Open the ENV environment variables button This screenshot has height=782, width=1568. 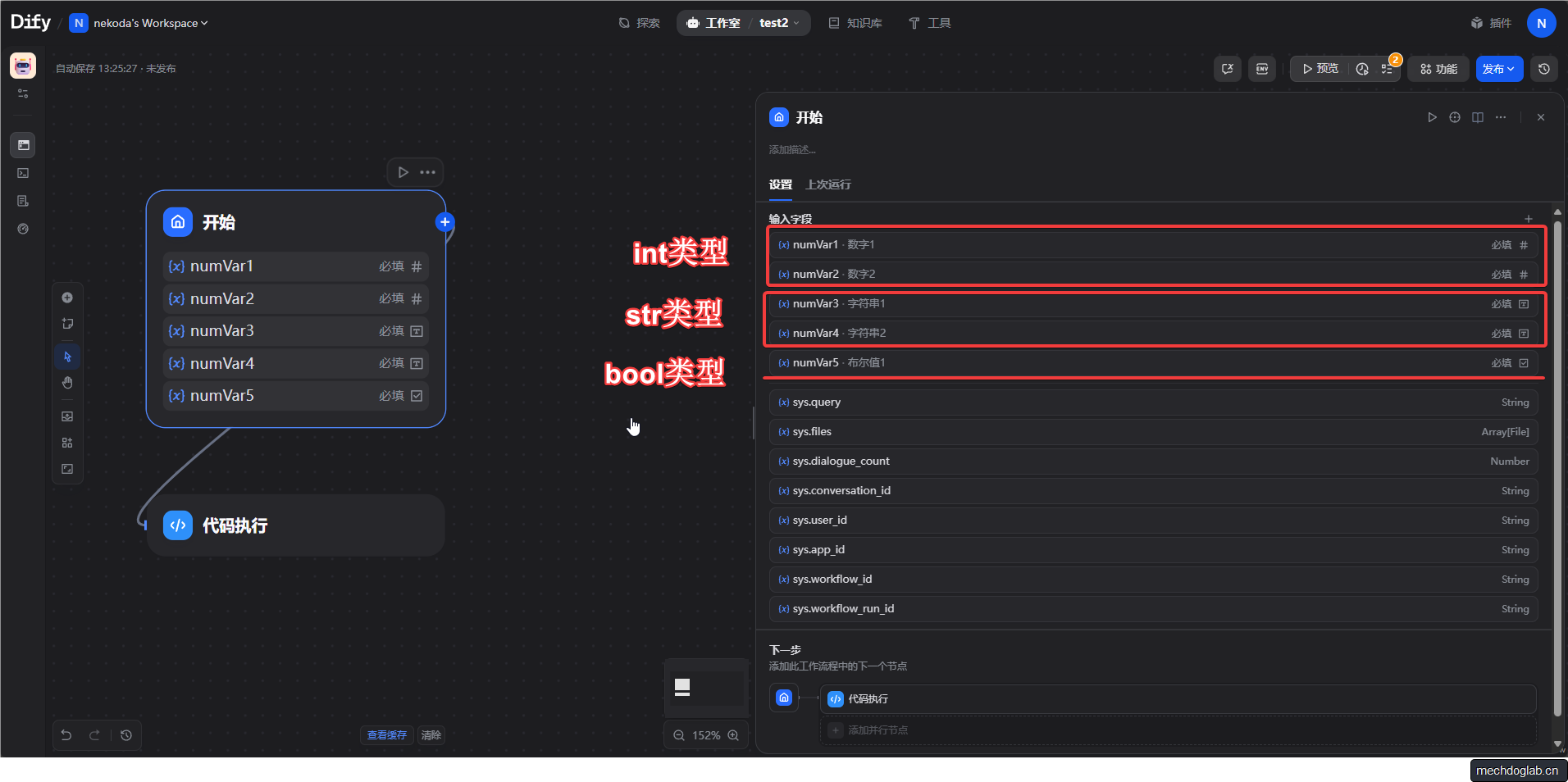click(x=1262, y=69)
